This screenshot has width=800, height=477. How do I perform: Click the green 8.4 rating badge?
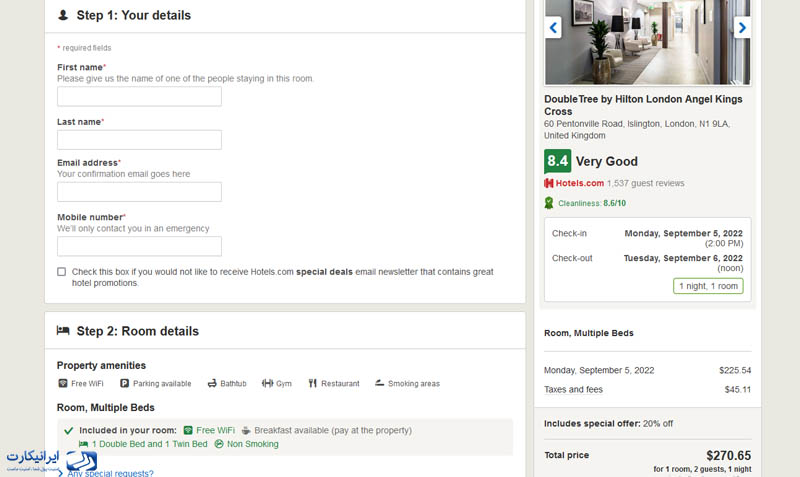click(x=557, y=161)
